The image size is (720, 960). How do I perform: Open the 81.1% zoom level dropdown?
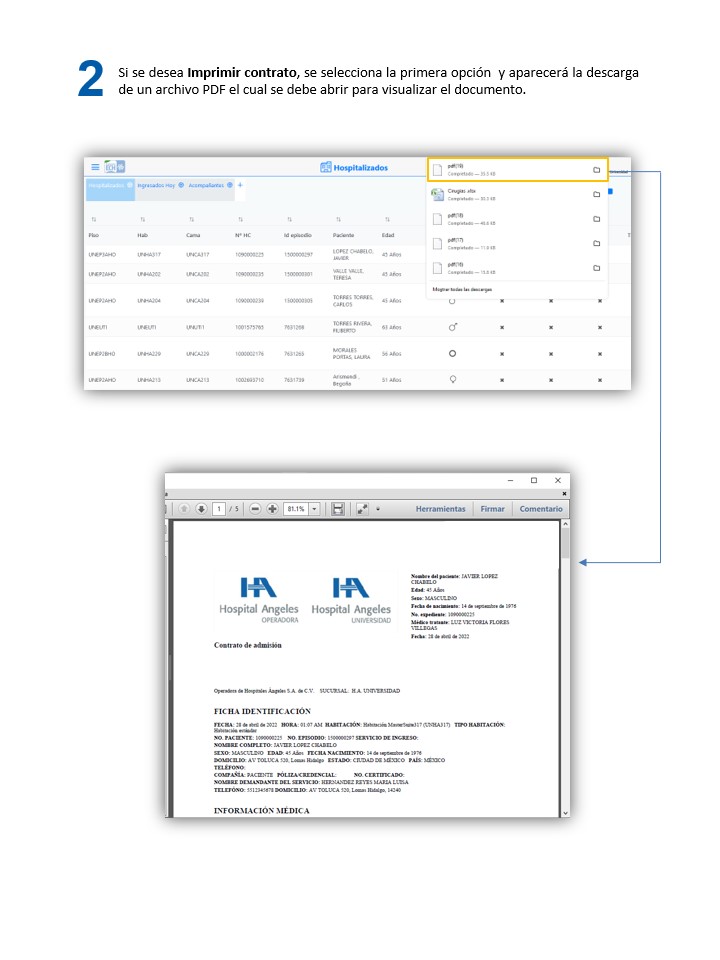(x=315, y=509)
